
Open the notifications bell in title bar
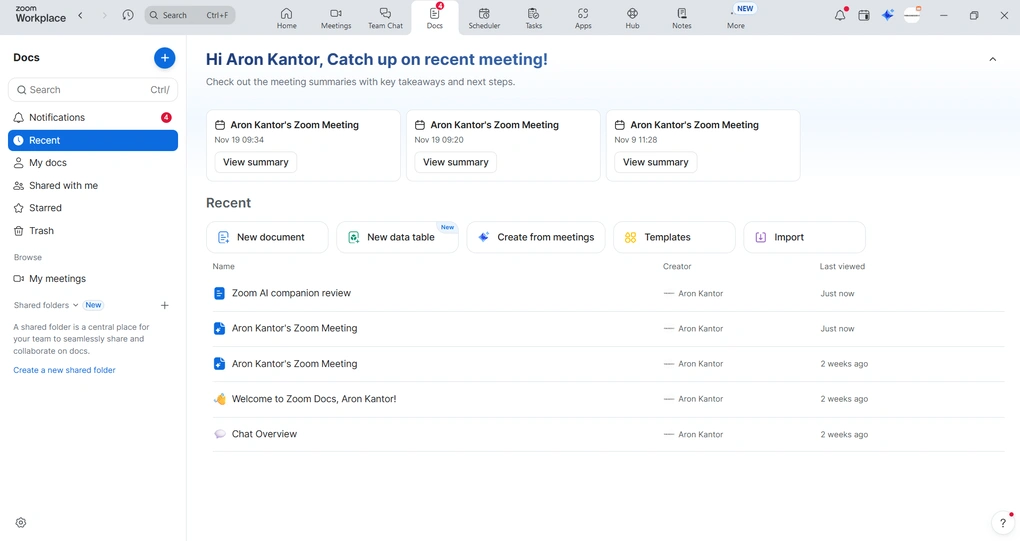[x=840, y=15]
